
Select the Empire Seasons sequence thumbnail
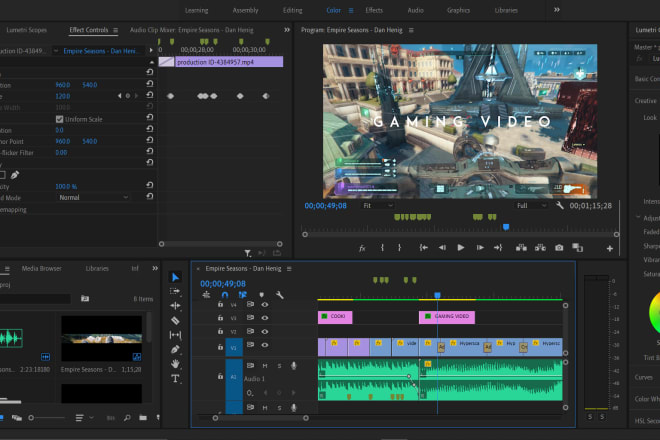coord(101,339)
